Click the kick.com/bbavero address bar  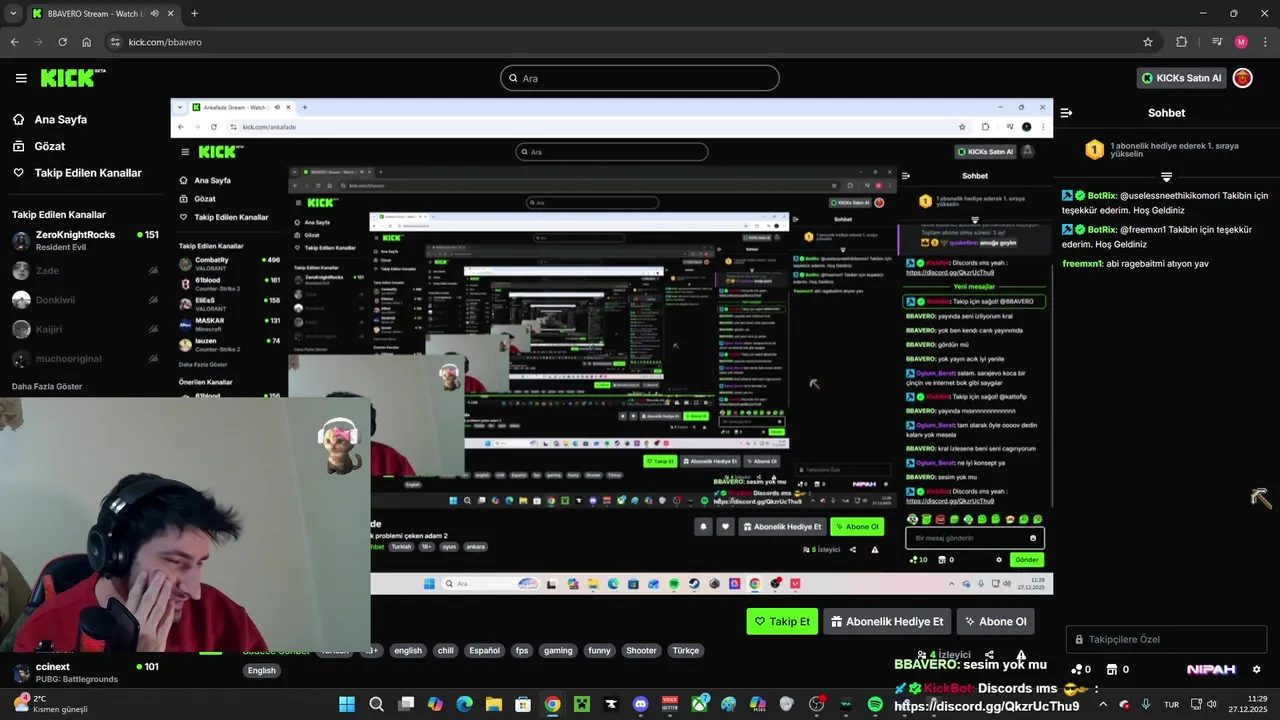coord(630,42)
